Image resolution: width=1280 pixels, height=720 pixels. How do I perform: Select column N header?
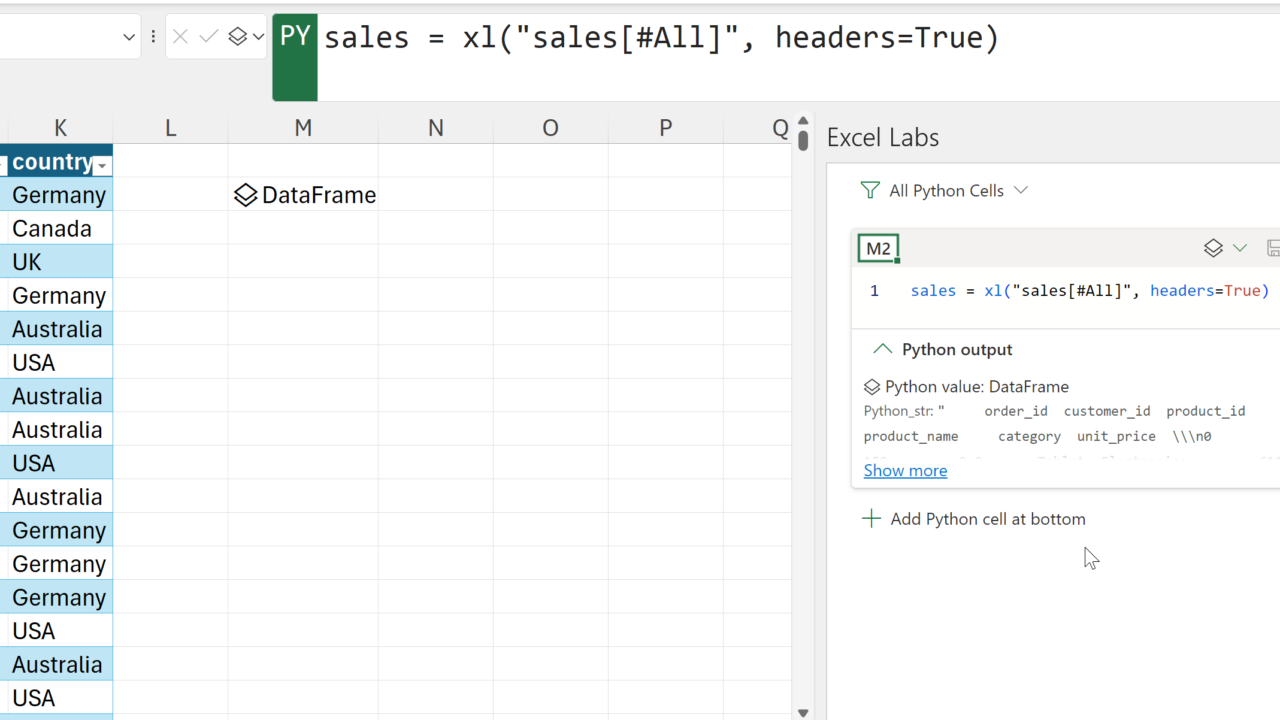coord(435,127)
